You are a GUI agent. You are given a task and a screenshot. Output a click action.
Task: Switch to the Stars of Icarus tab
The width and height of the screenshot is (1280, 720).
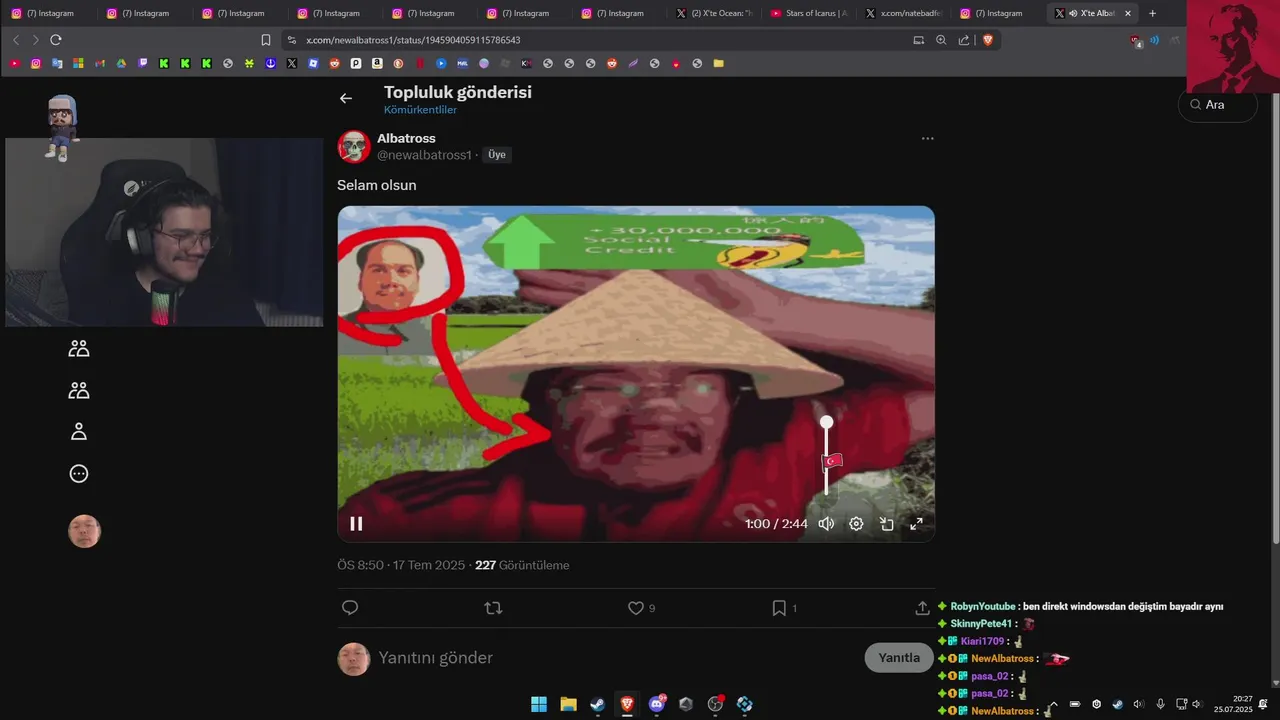point(808,13)
